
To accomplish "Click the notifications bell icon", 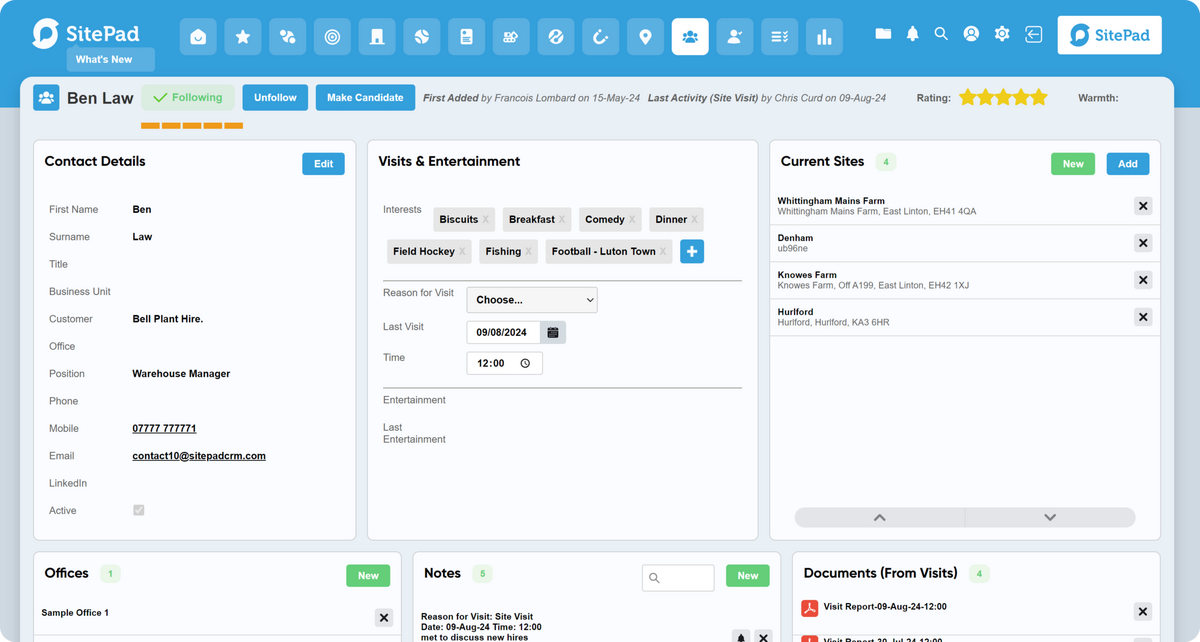I will click(x=912, y=34).
